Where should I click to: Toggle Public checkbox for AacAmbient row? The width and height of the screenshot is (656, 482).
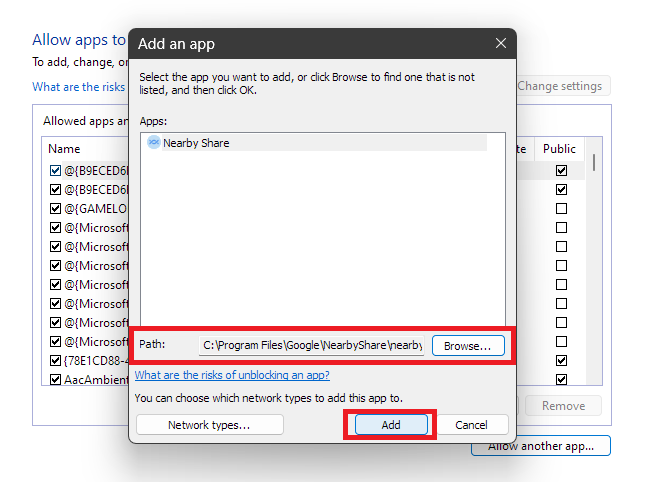[561, 379]
